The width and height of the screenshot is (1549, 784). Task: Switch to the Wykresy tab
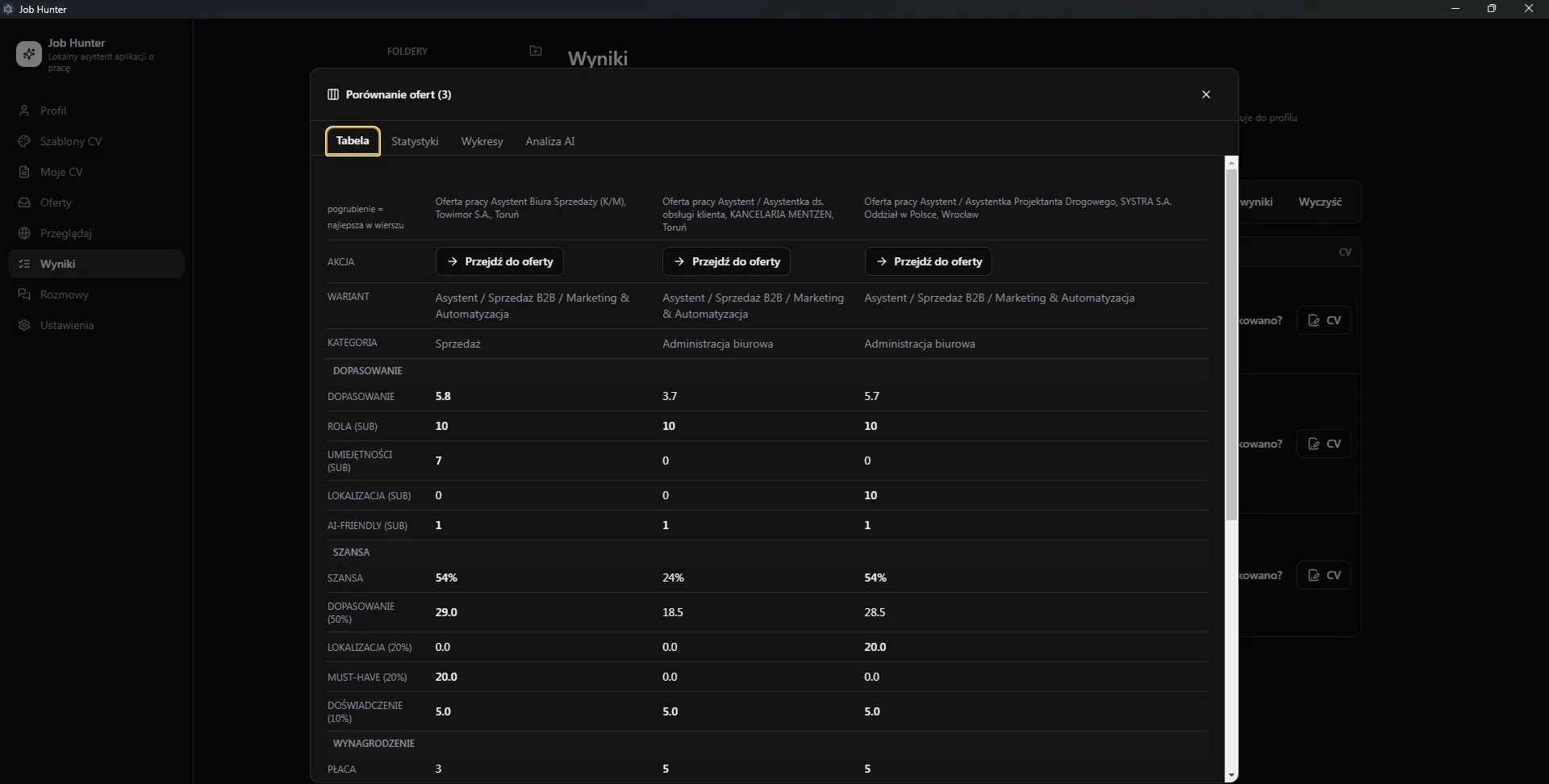[482, 141]
